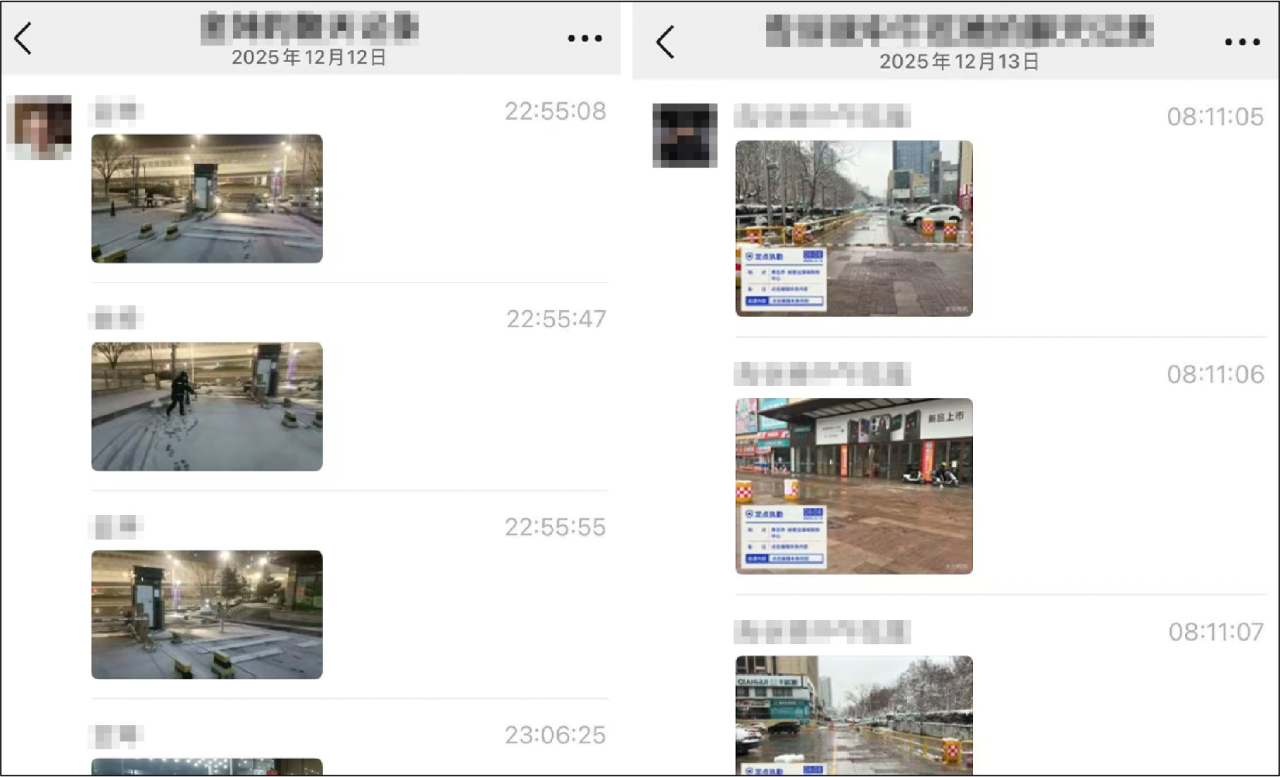
Task: Open the street photo sent at 08:11:07
Action: [x=854, y=714]
